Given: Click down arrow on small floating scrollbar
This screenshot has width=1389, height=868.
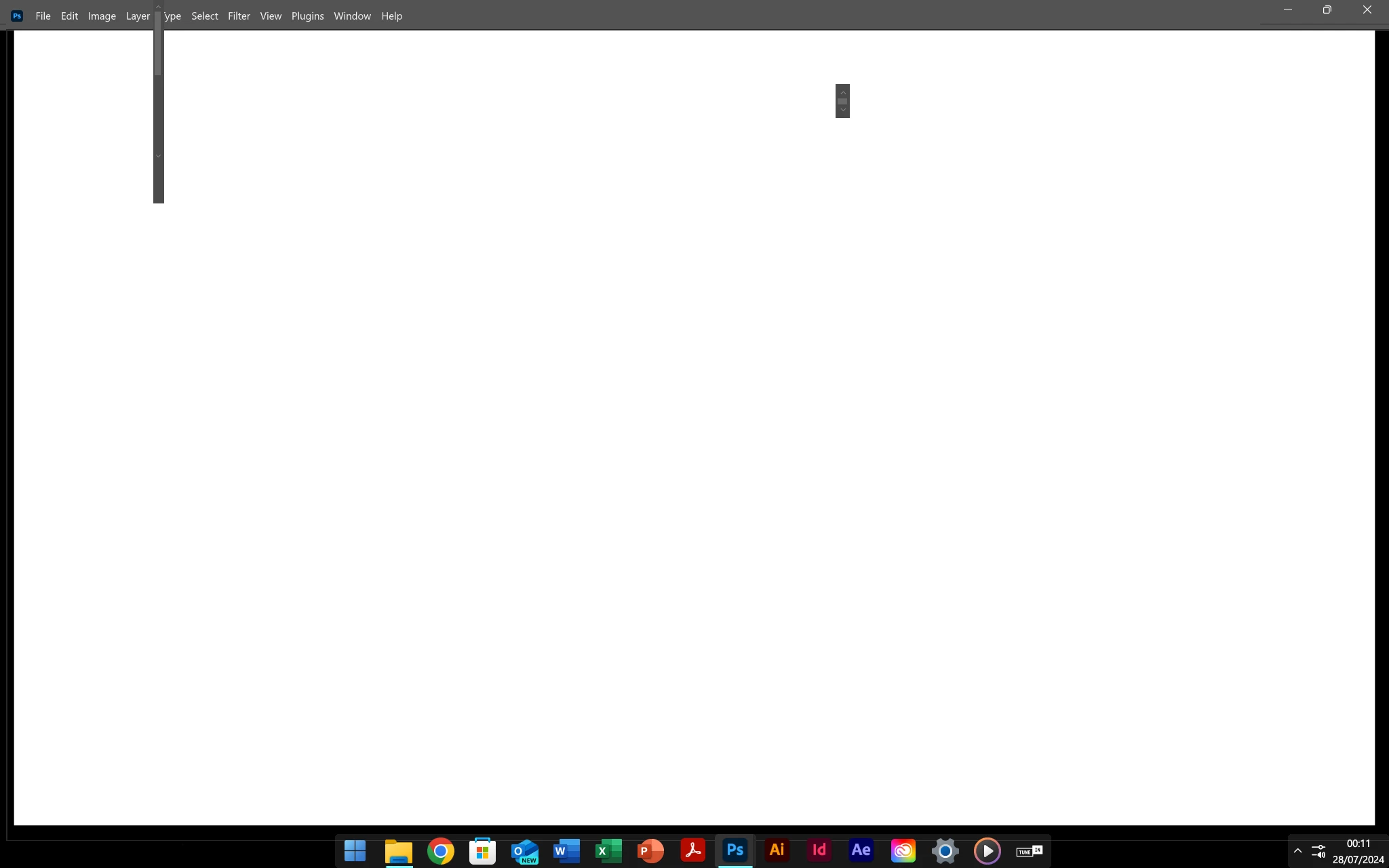Looking at the screenshot, I should point(842,110).
